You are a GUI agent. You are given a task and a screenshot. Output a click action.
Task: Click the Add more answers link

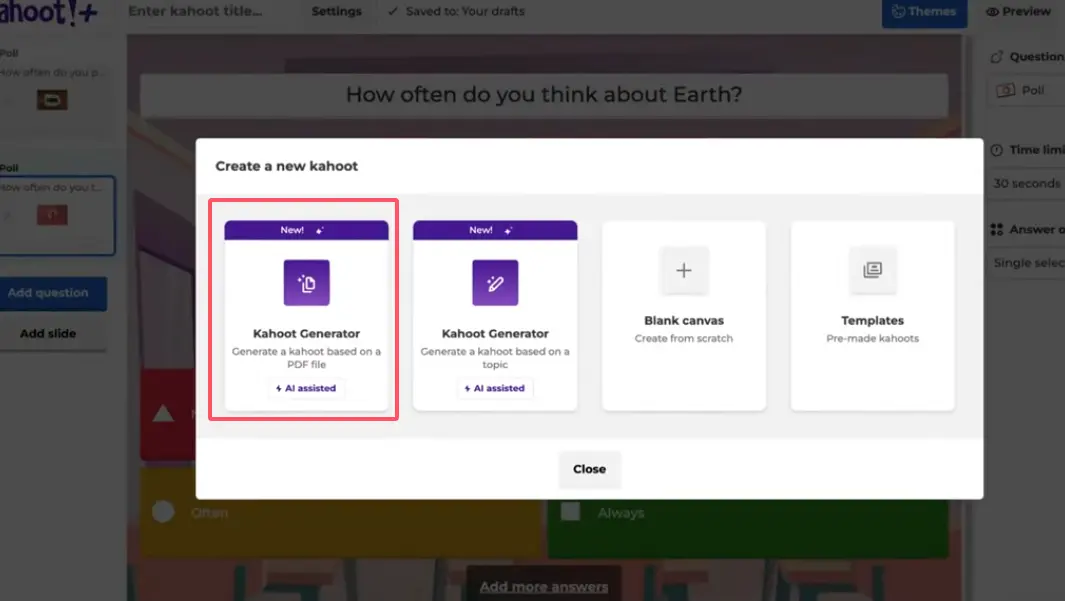[543, 586]
